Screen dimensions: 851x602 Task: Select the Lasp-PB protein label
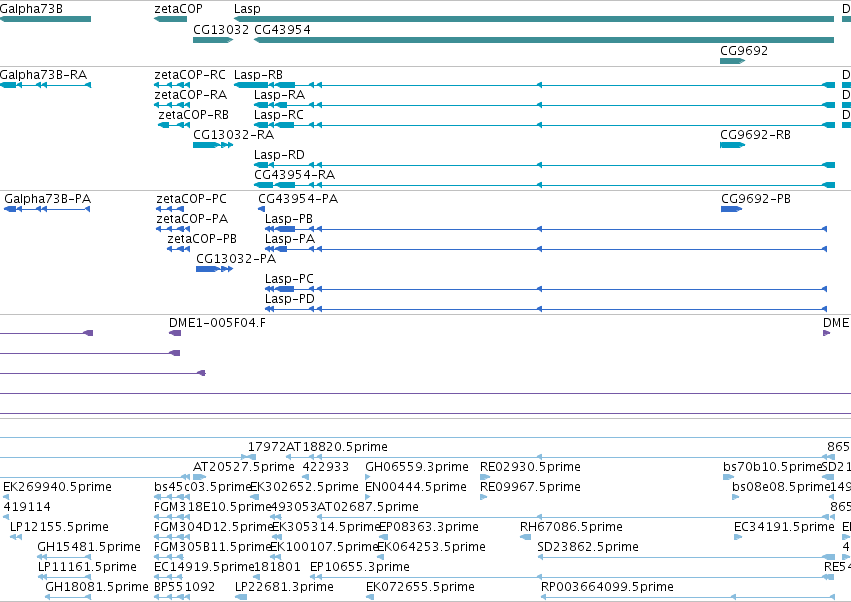click(x=289, y=219)
